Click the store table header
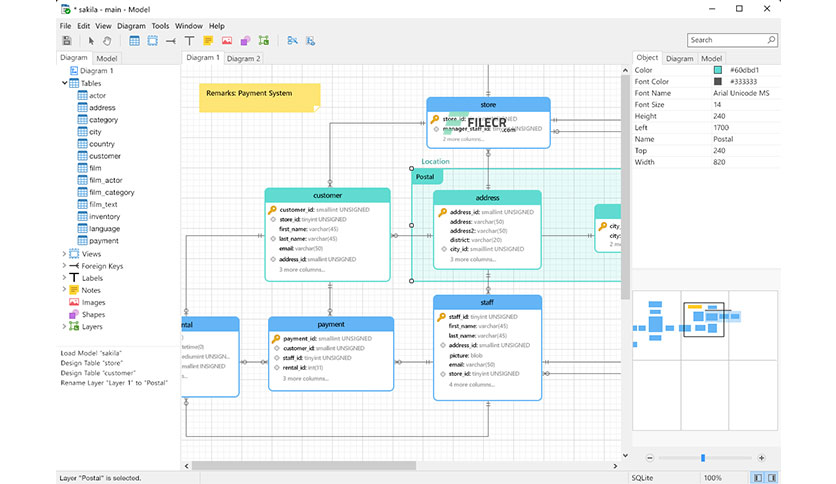Viewport: 836px width, 484px height. click(488, 104)
